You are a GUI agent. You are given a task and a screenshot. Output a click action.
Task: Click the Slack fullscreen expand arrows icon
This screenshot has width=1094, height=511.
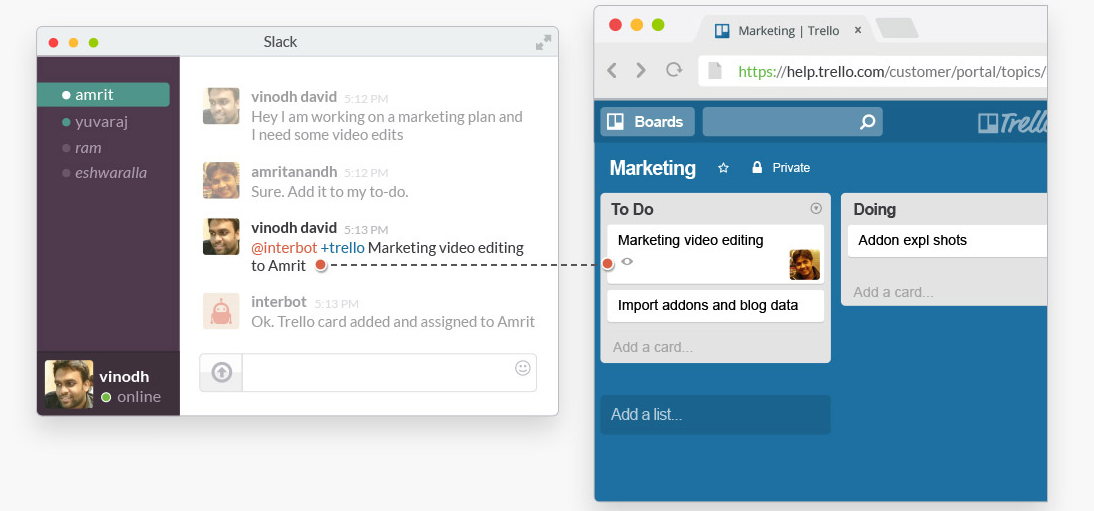543,43
